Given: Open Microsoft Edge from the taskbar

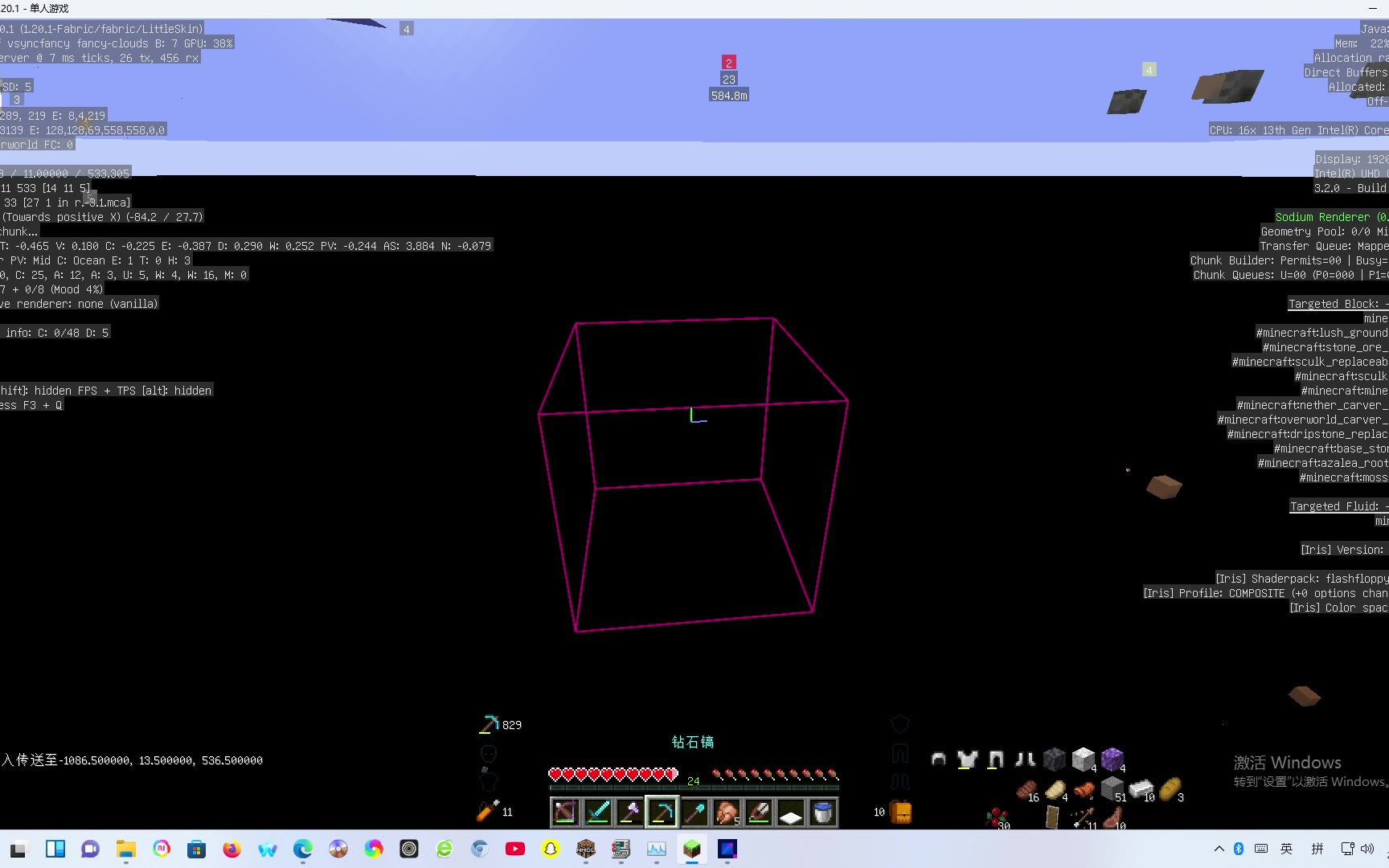Looking at the screenshot, I should [303, 849].
